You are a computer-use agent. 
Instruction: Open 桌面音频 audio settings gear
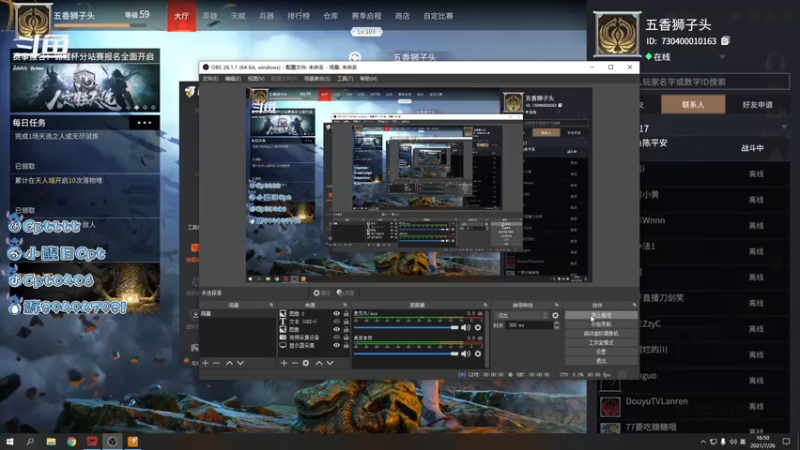[478, 354]
